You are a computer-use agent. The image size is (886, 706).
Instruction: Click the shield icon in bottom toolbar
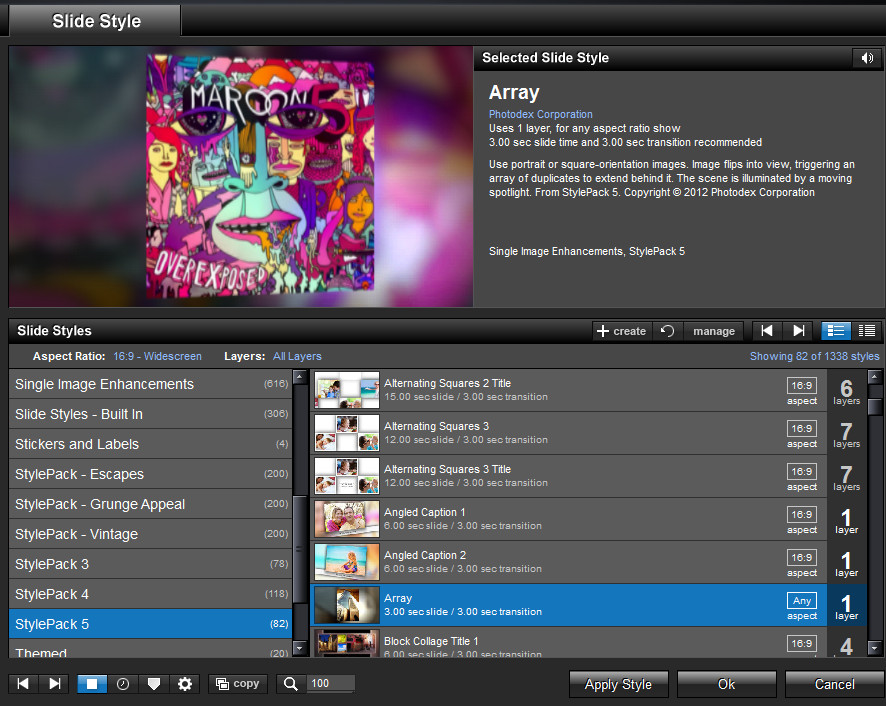[154, 683]
